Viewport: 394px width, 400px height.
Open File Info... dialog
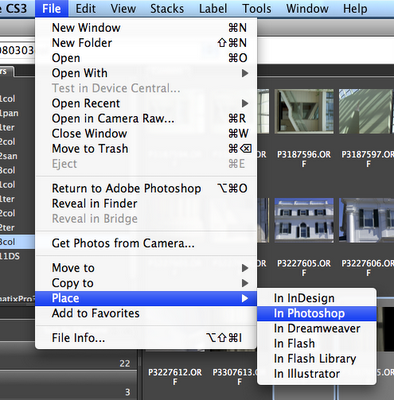146,338
